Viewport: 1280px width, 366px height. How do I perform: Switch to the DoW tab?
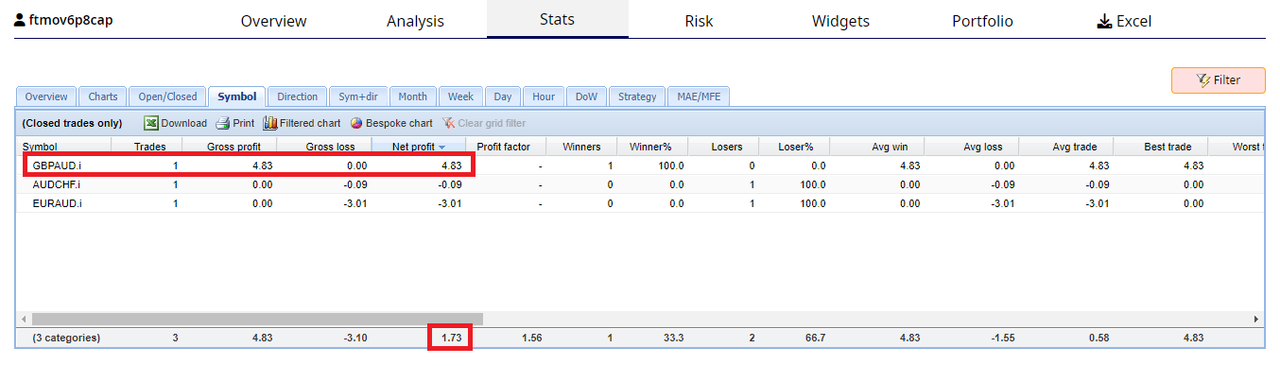(587, 97)
